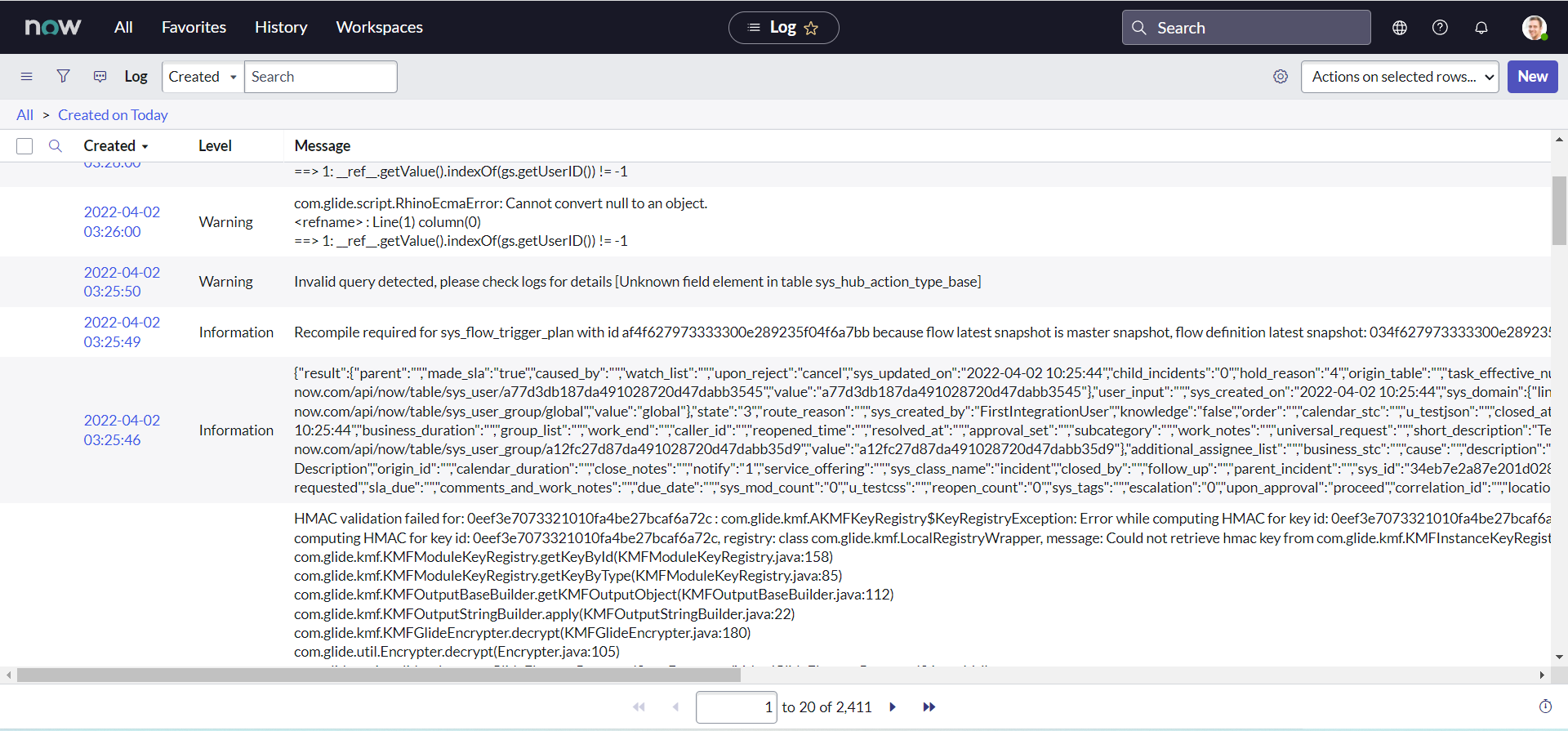Click the Recompile required message text

point(922,332)
